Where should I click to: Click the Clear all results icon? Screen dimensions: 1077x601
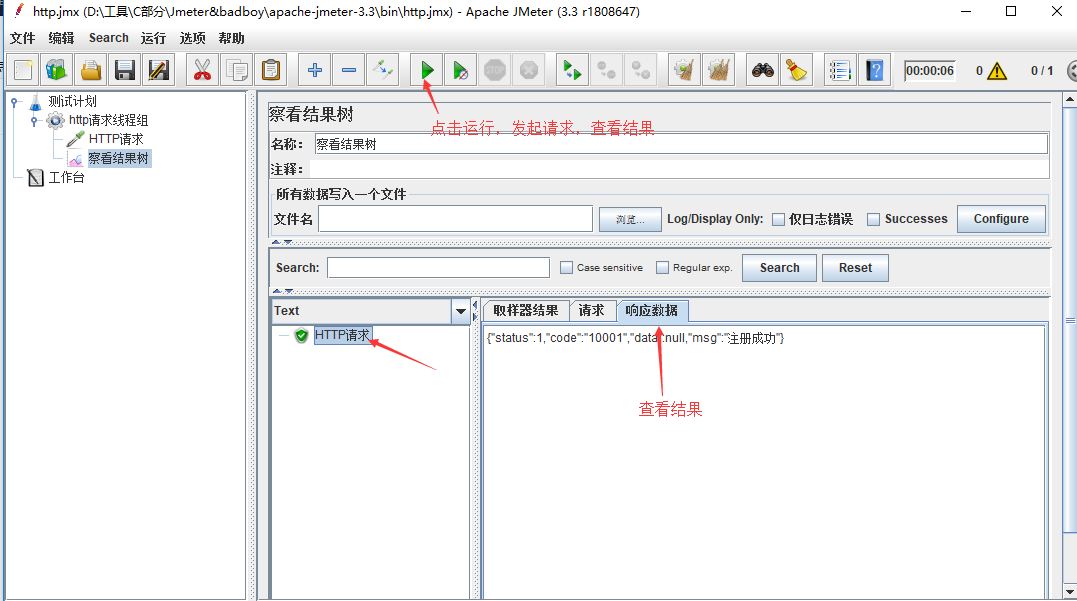pyautogui.click(x=718, y=70)
